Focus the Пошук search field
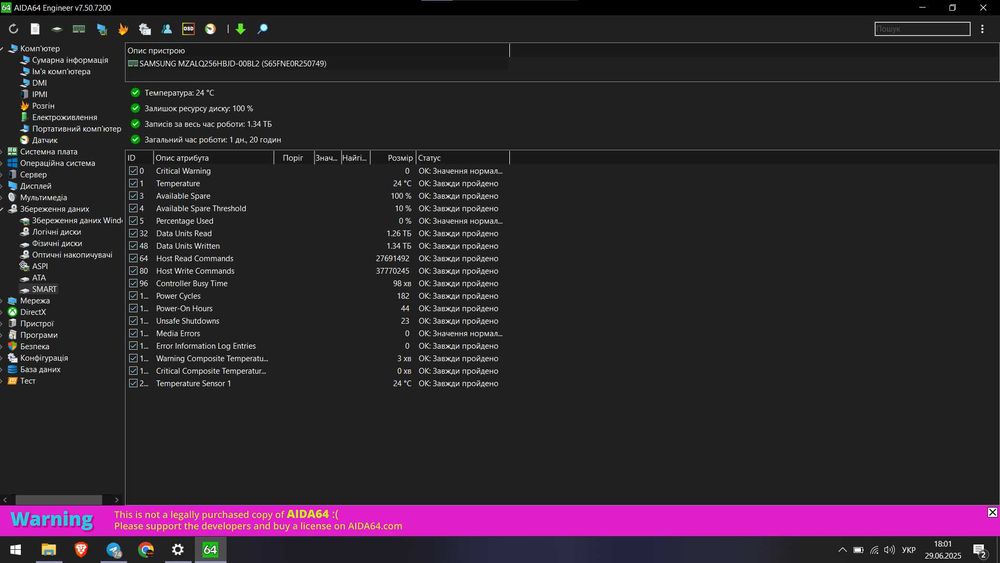Image resolution: width=1000 pixels, height=563 pixels. pos(922,29)
